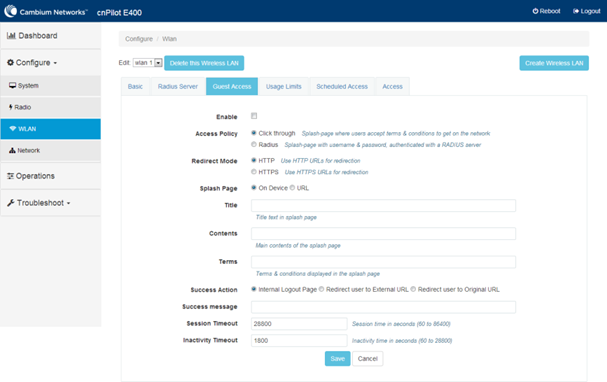Click the Inactivity Timeout field
Viewport: 607px width, 382px height.
[x=299, y=341]
